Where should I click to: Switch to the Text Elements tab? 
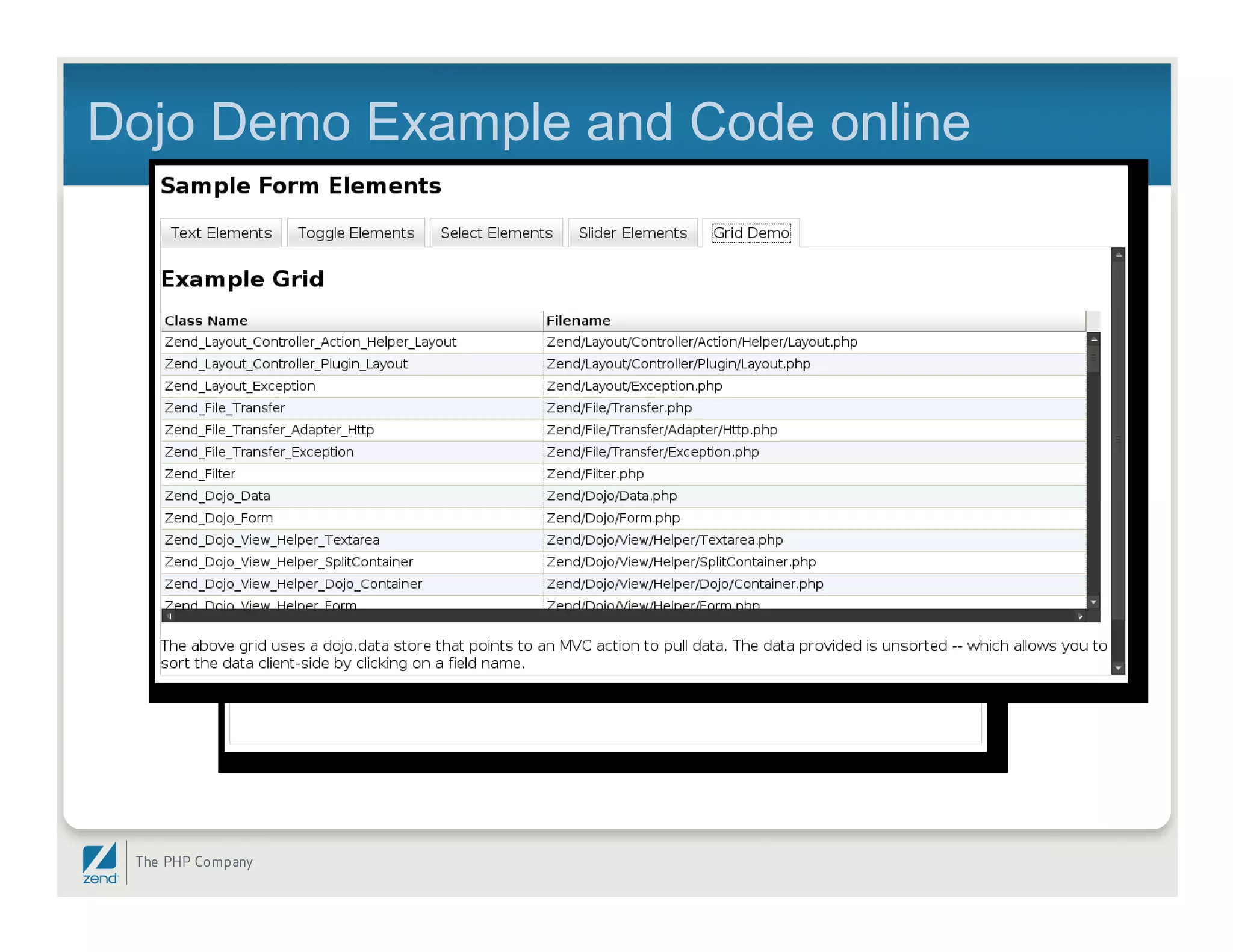click(x=221, y=233)
